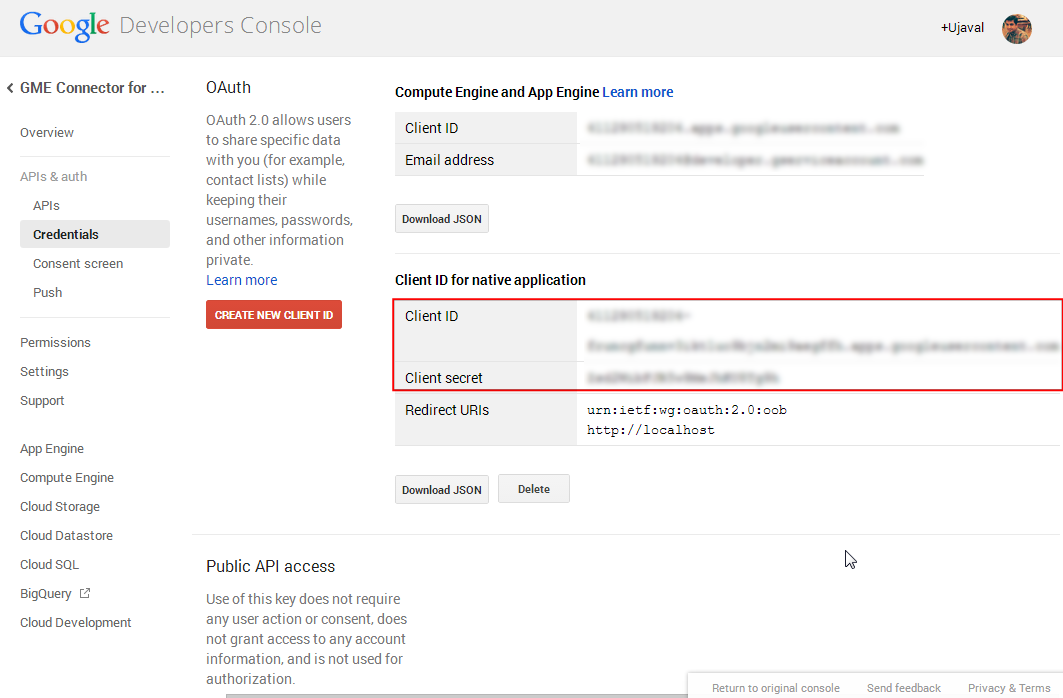Click the +Ujaval account link
Screen dimensions: 1063x698
963,28
